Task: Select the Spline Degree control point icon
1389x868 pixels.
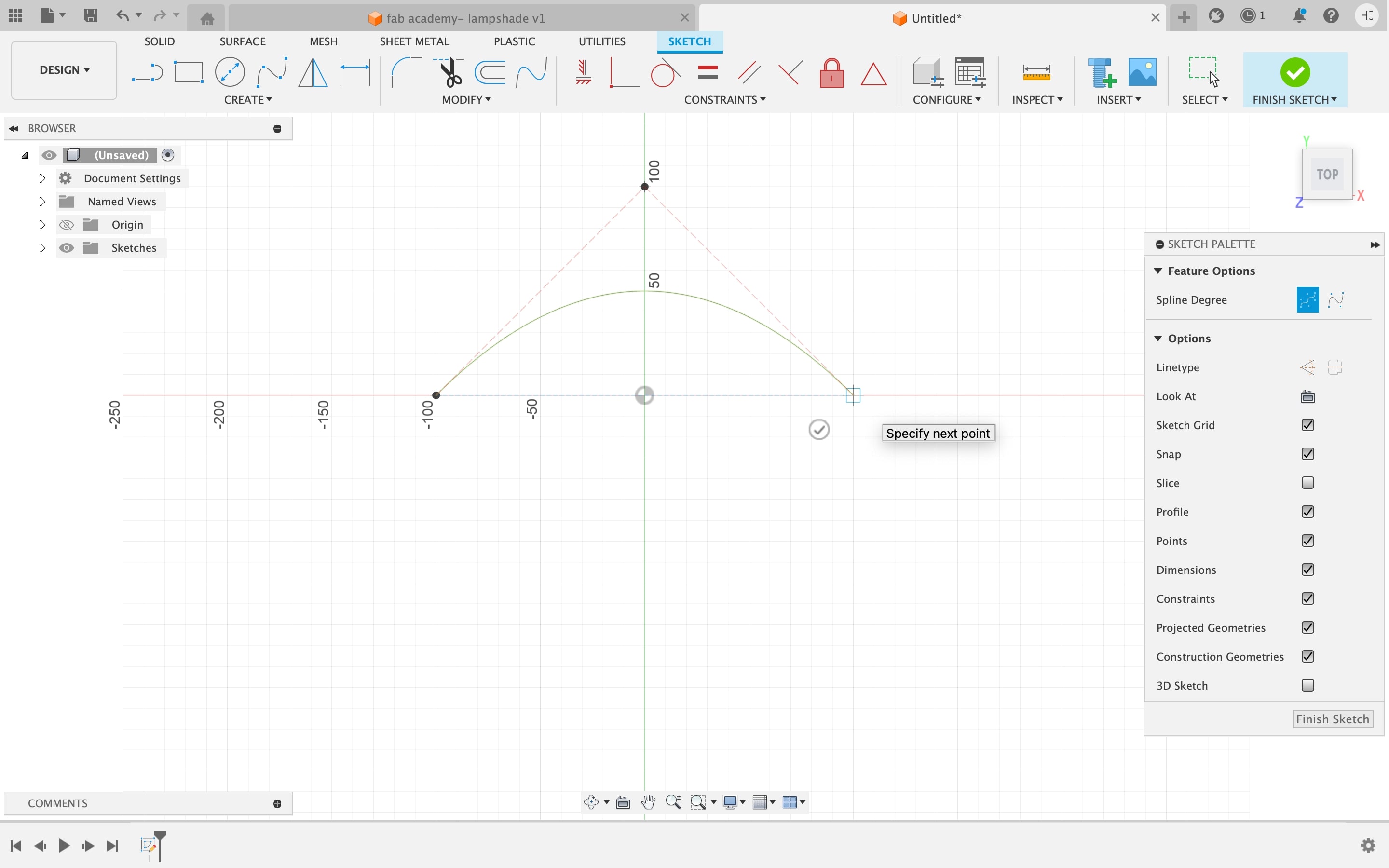Action: [x=1308, y=299]
